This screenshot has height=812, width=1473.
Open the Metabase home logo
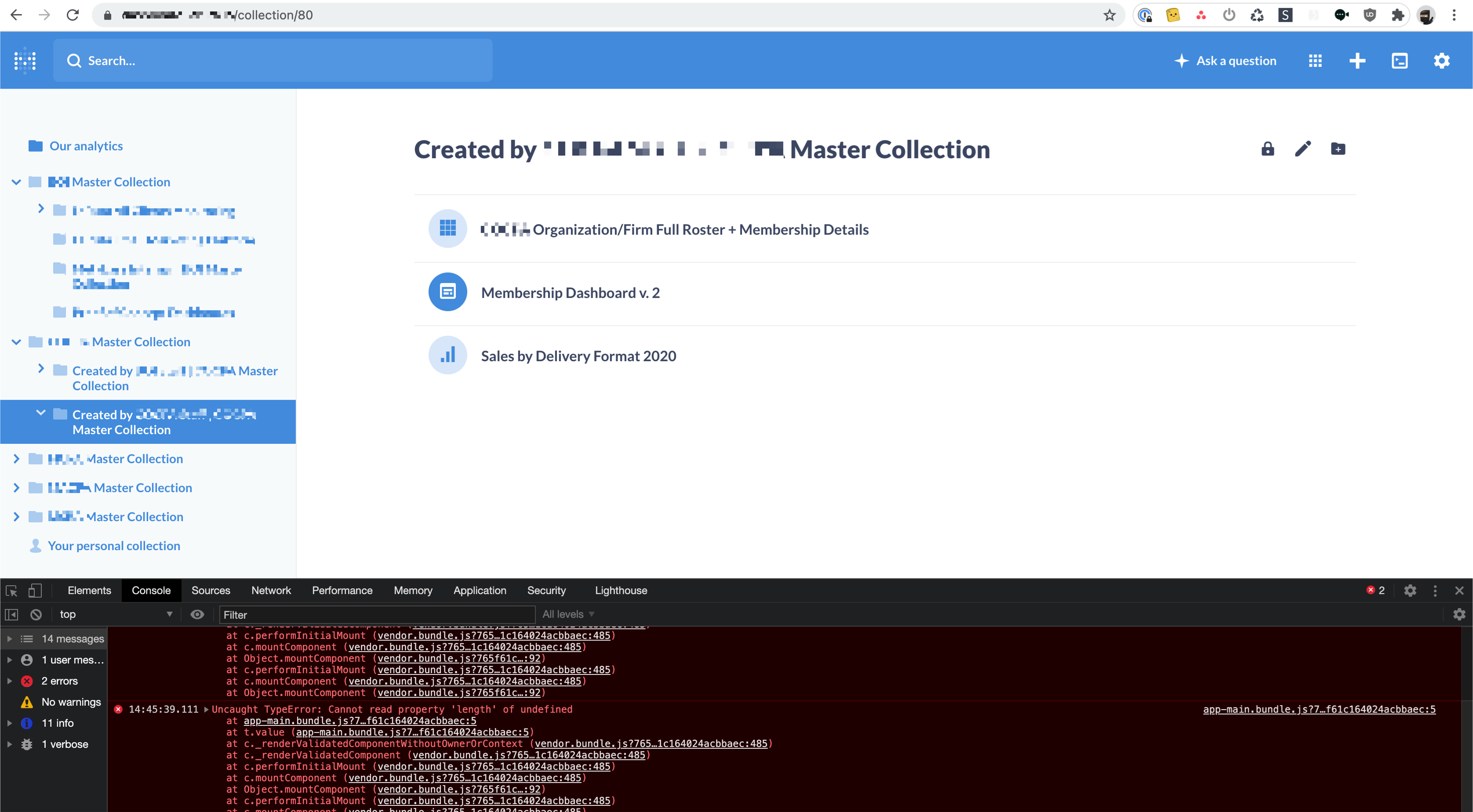[25, 61]
